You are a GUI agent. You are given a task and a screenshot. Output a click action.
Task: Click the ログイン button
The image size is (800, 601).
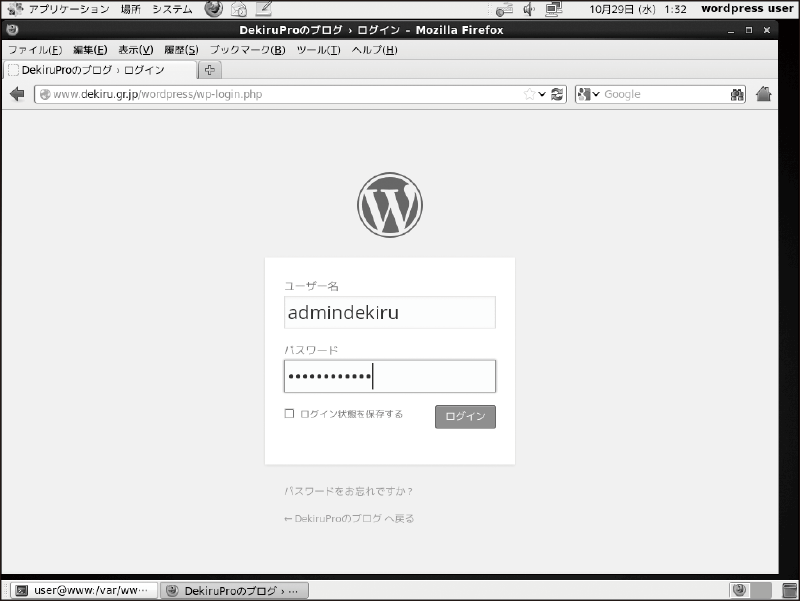(465, 417)
